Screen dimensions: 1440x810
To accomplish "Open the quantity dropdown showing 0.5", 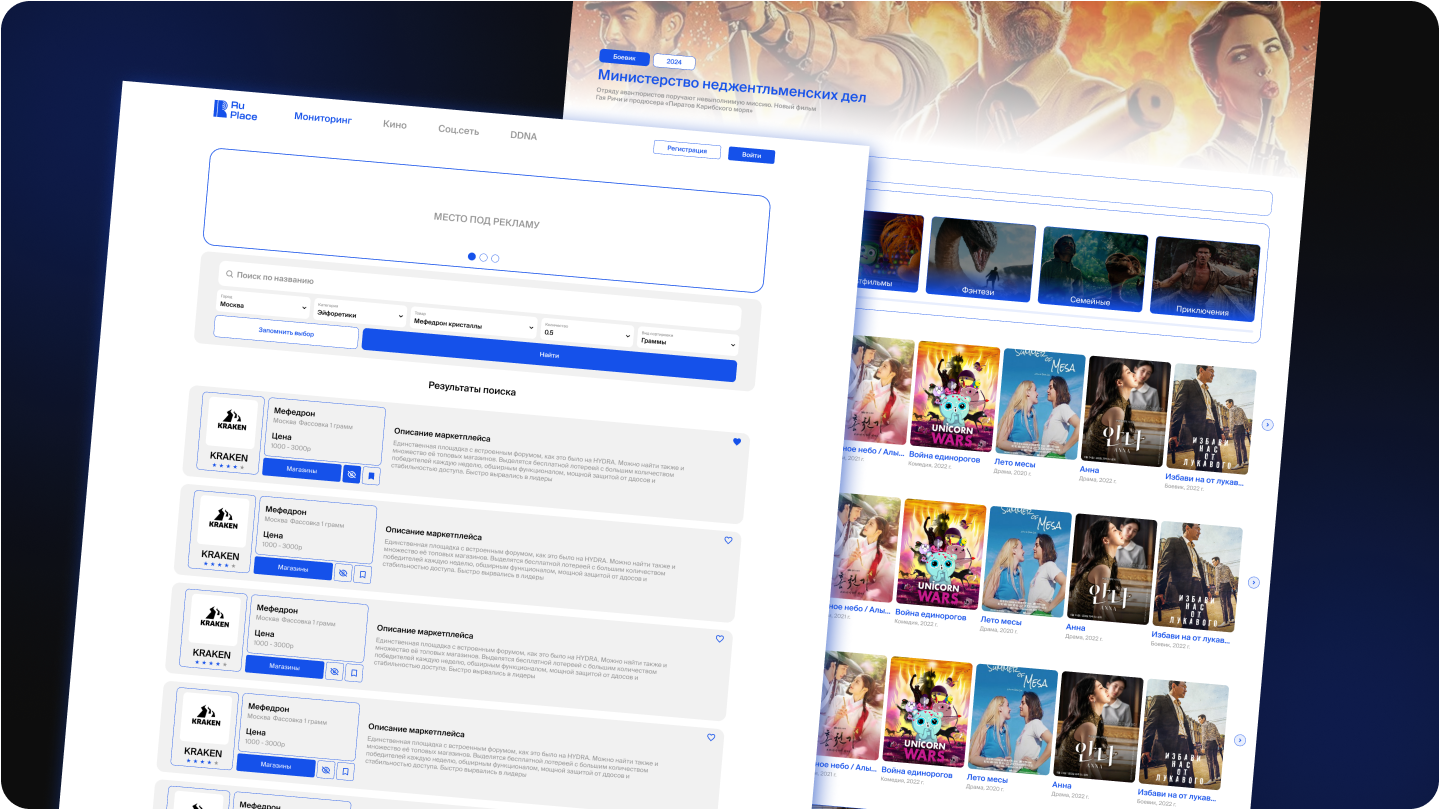I will point(587,331).
